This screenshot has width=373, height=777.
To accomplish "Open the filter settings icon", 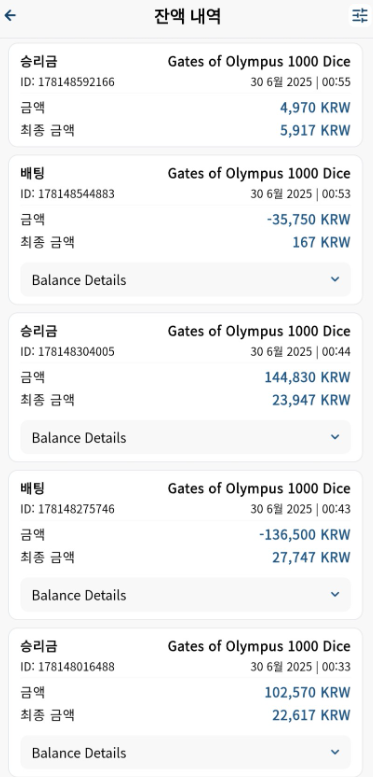I will tap(360, 16).
